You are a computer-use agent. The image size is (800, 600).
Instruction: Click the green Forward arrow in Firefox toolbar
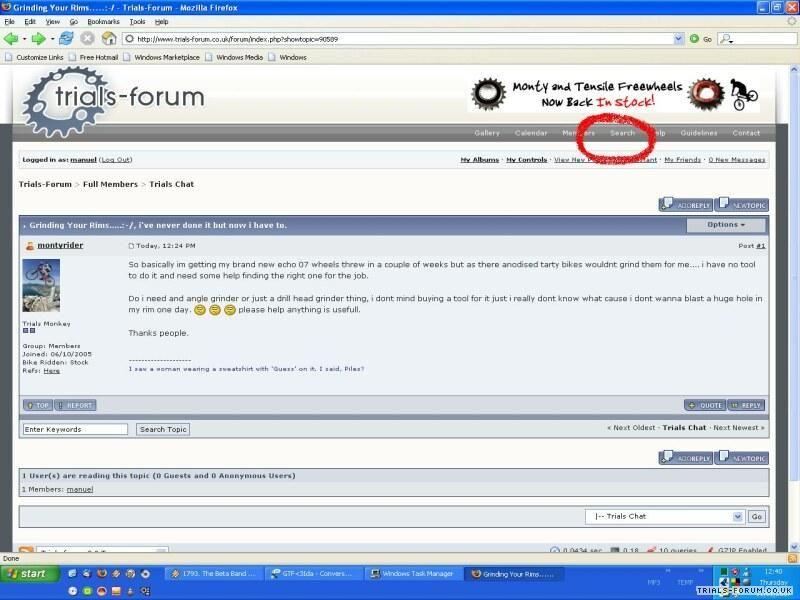[x=38, y=39]
